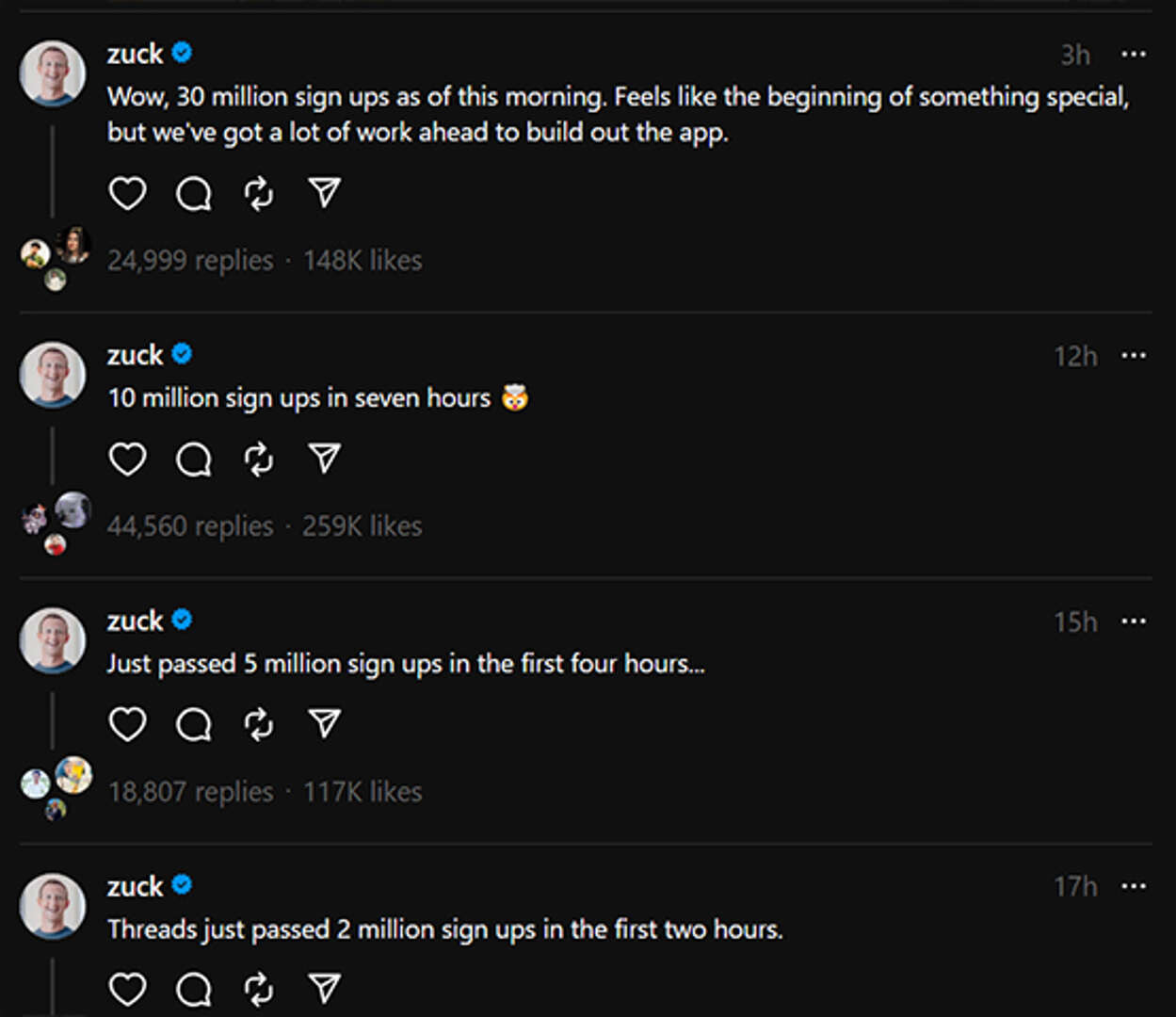Image resolution: width=1176 pixels, height=1017 pixels.
Task: Show the 259K likes list
Action: click(x=362, y=526)
